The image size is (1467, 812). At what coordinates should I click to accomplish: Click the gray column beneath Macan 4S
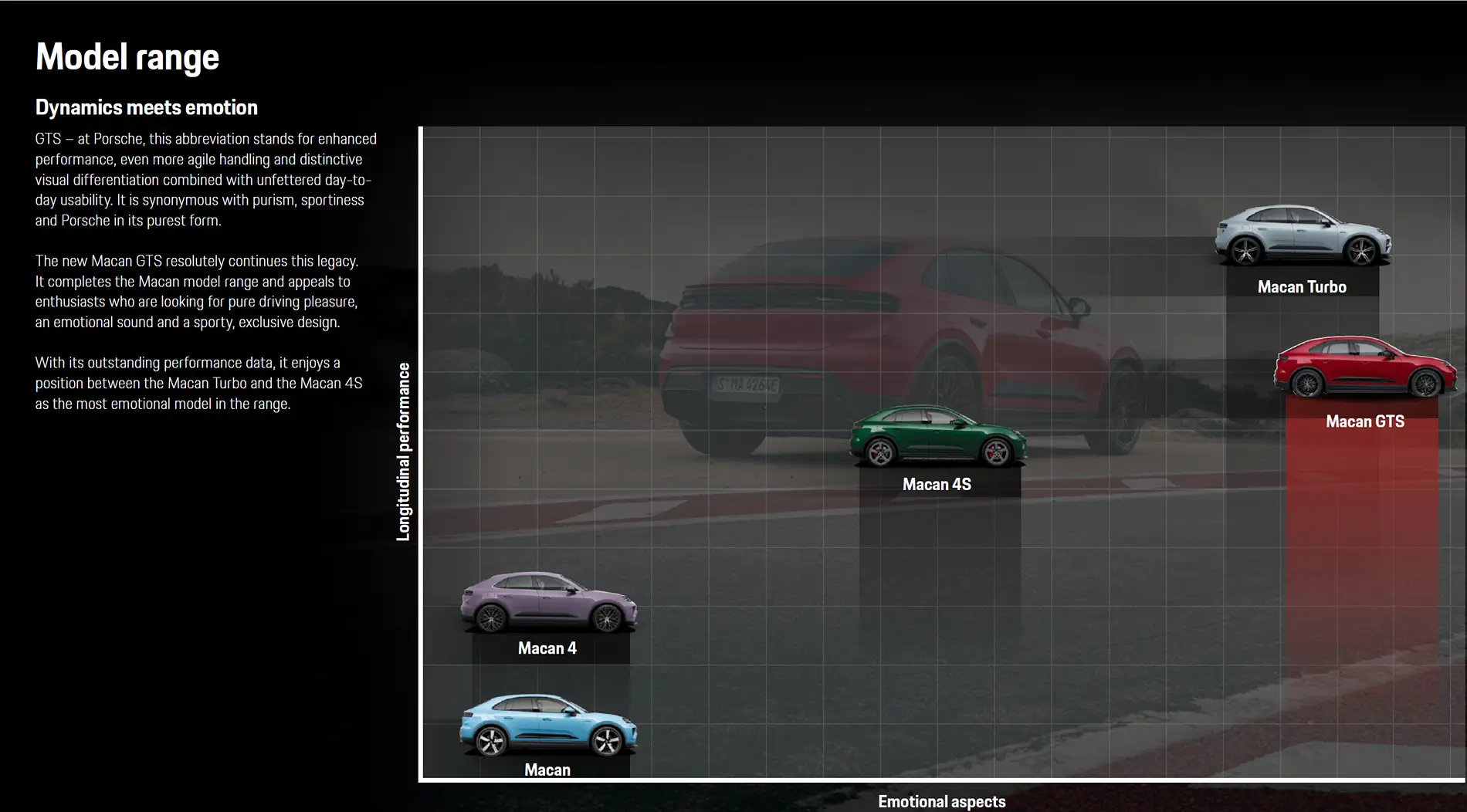(x=940, y=571)
